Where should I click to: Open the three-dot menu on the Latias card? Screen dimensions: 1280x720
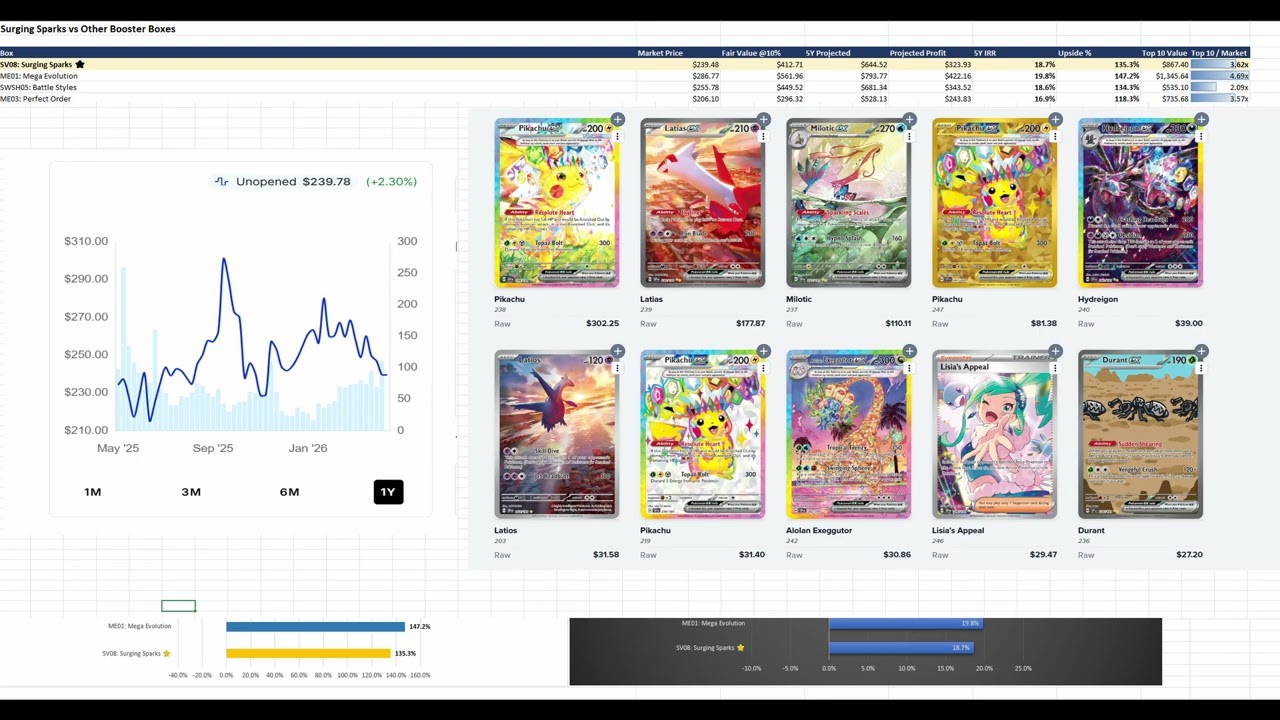764,137
